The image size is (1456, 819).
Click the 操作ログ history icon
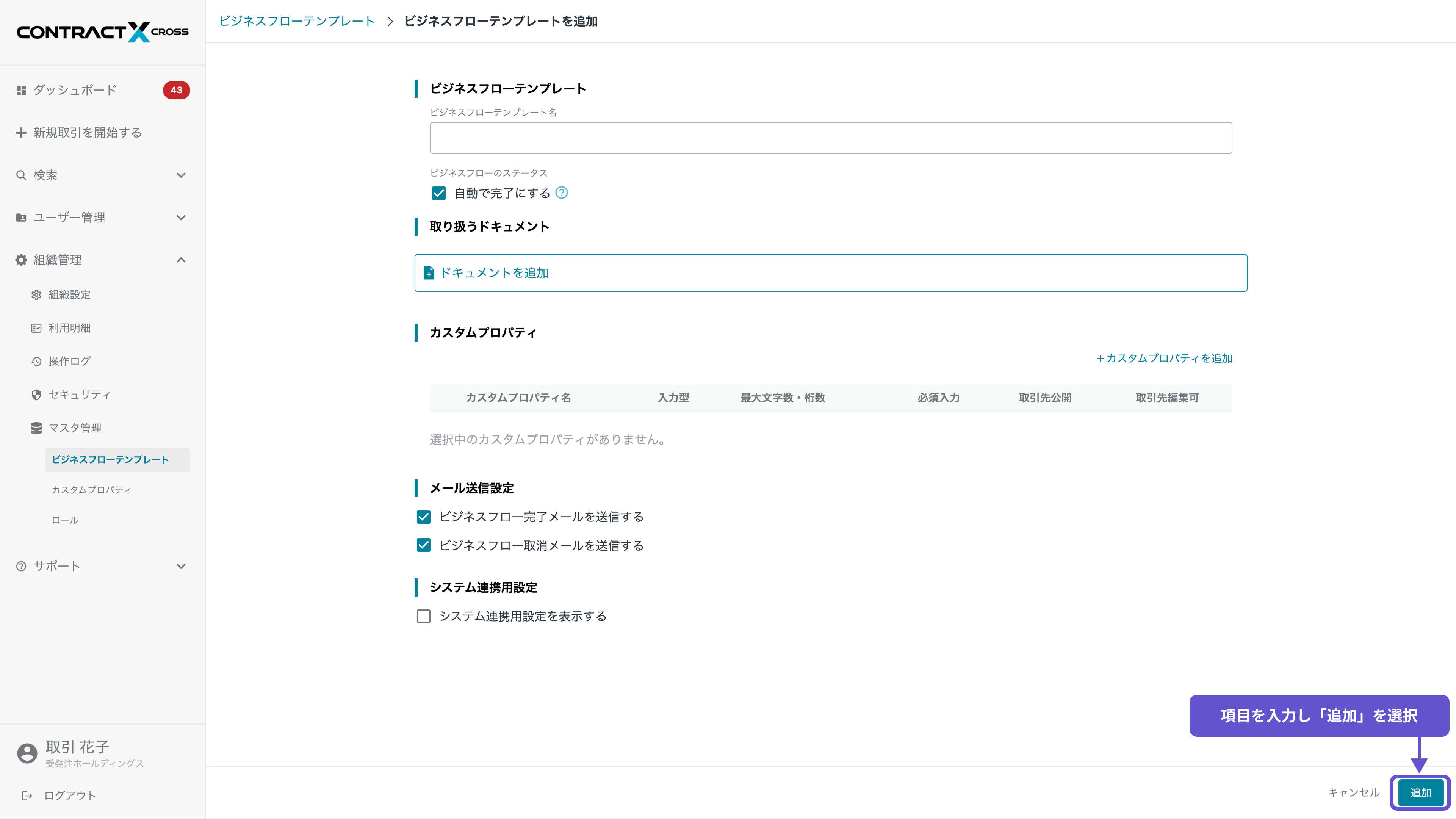pyautogui.click(x=36, y=361)
